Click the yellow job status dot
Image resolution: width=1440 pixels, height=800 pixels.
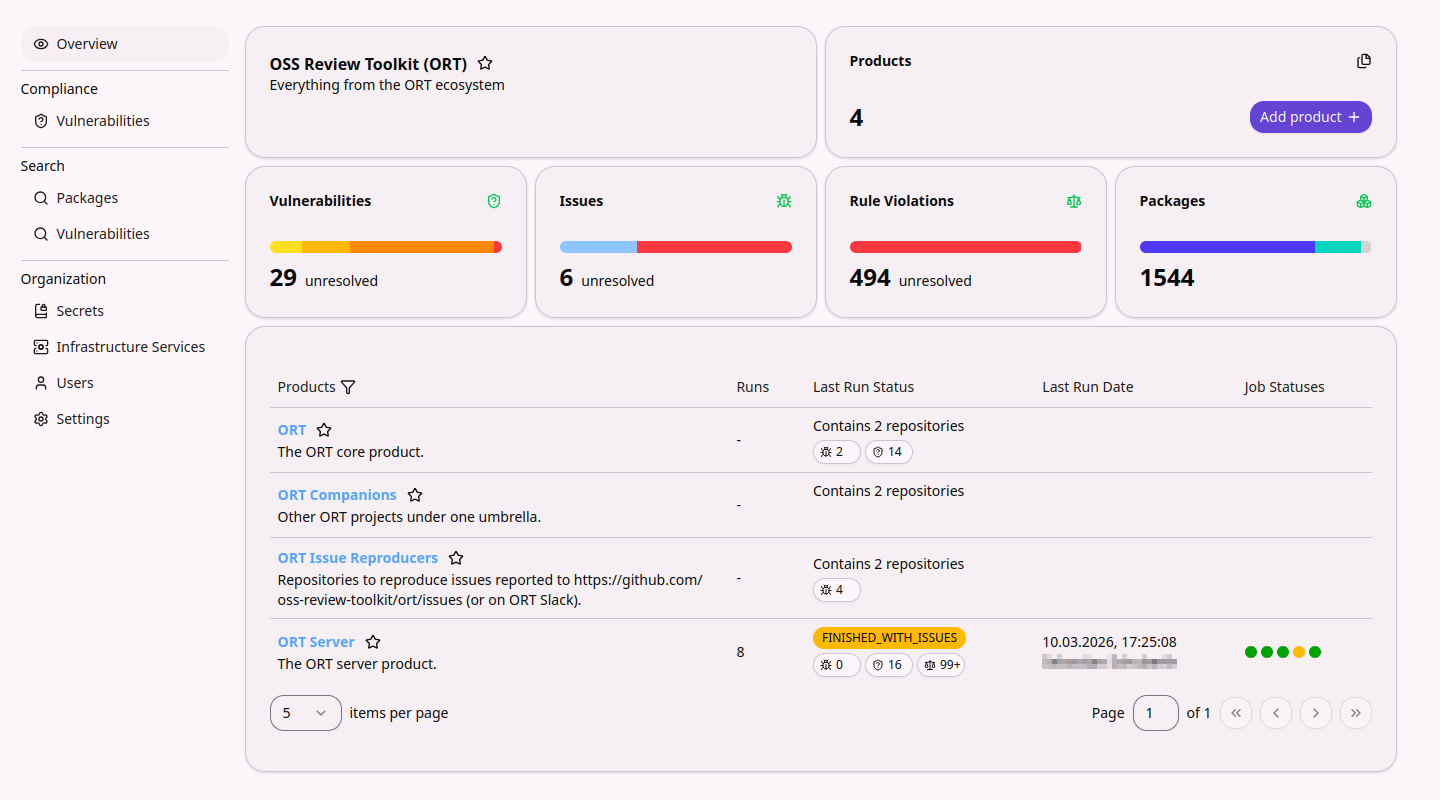1299,652
